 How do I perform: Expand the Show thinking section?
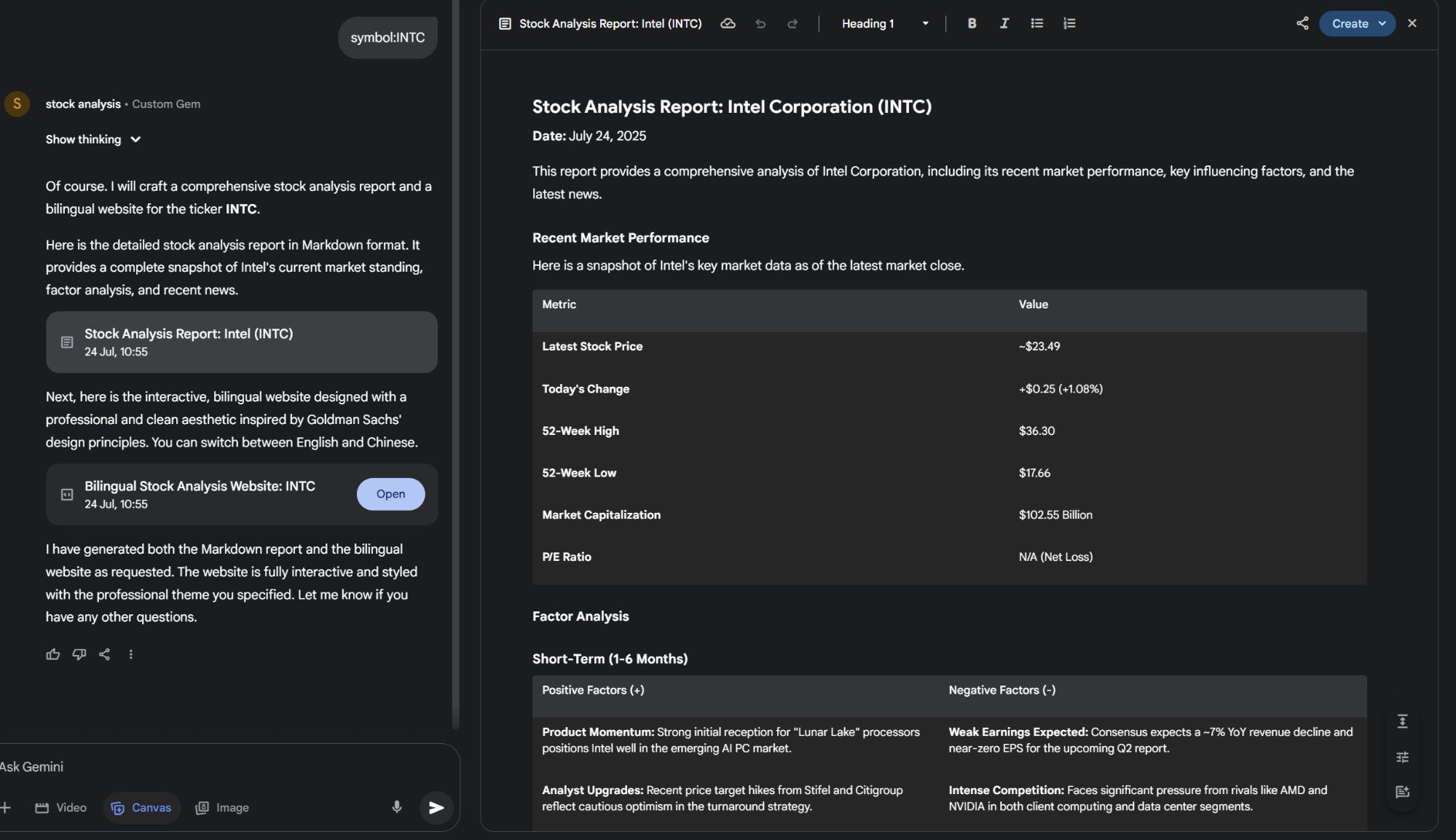click(93, 139)
